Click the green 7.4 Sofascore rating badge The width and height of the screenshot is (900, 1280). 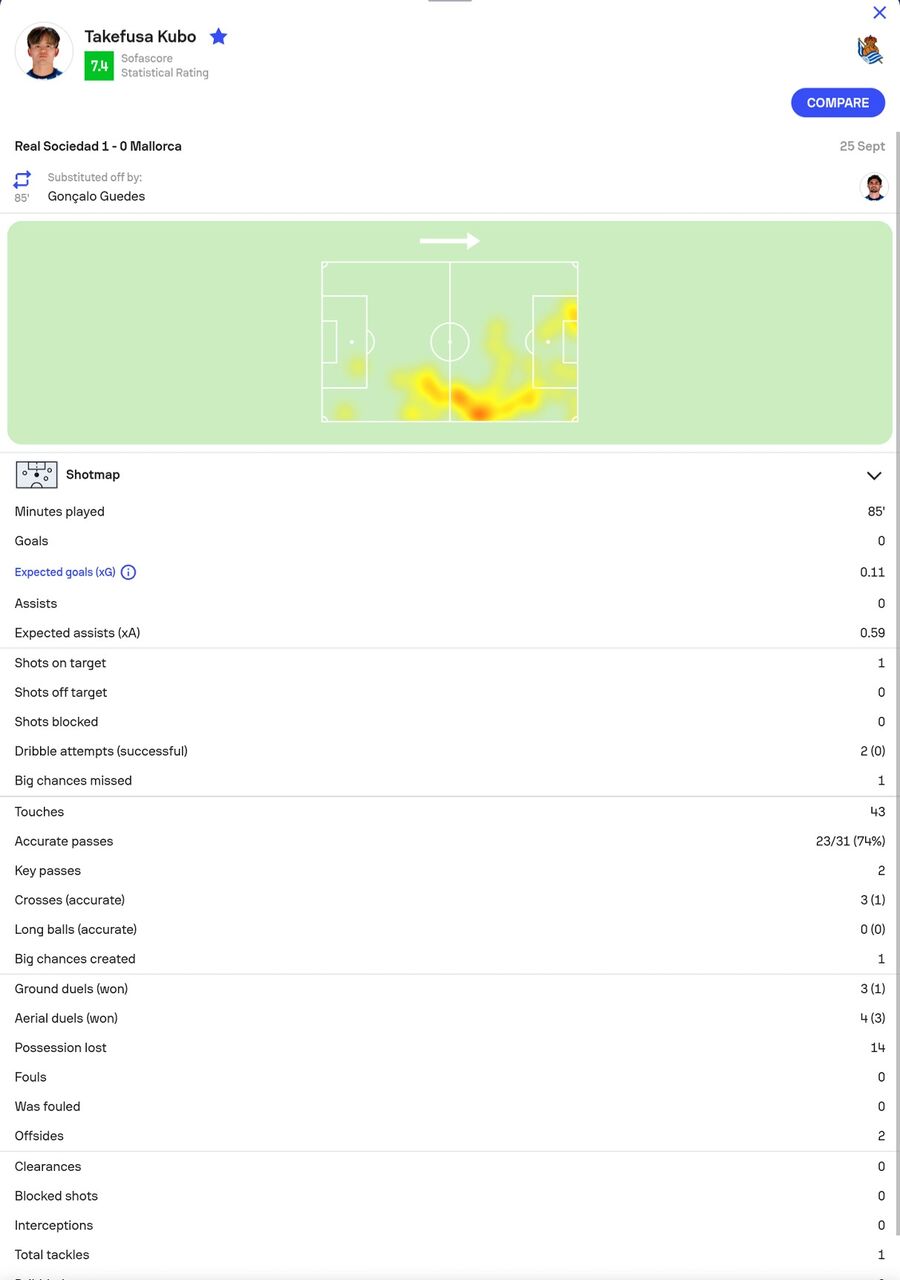(x=99, y=66)
